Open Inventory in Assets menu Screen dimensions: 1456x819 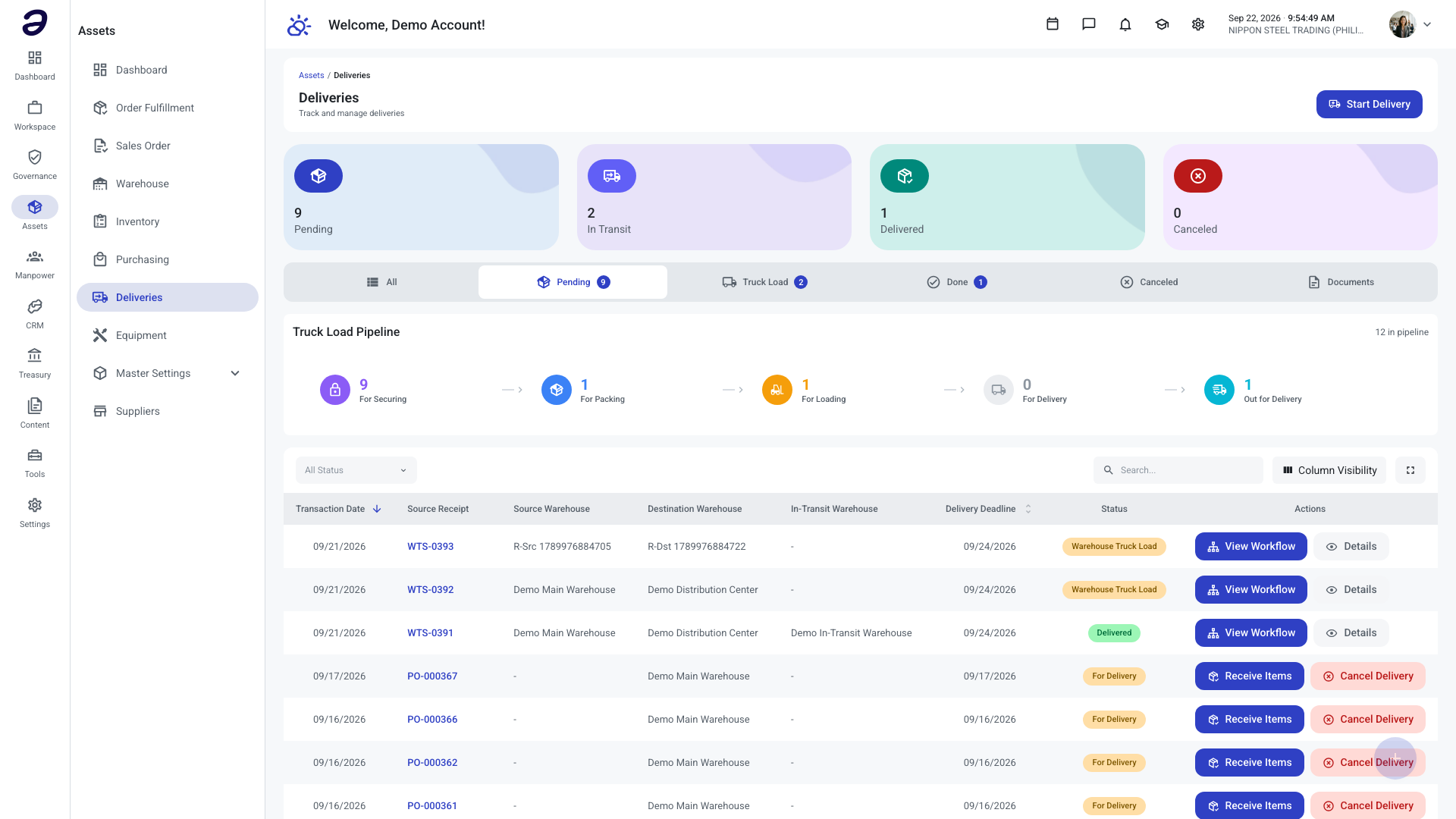click(168, 221)
